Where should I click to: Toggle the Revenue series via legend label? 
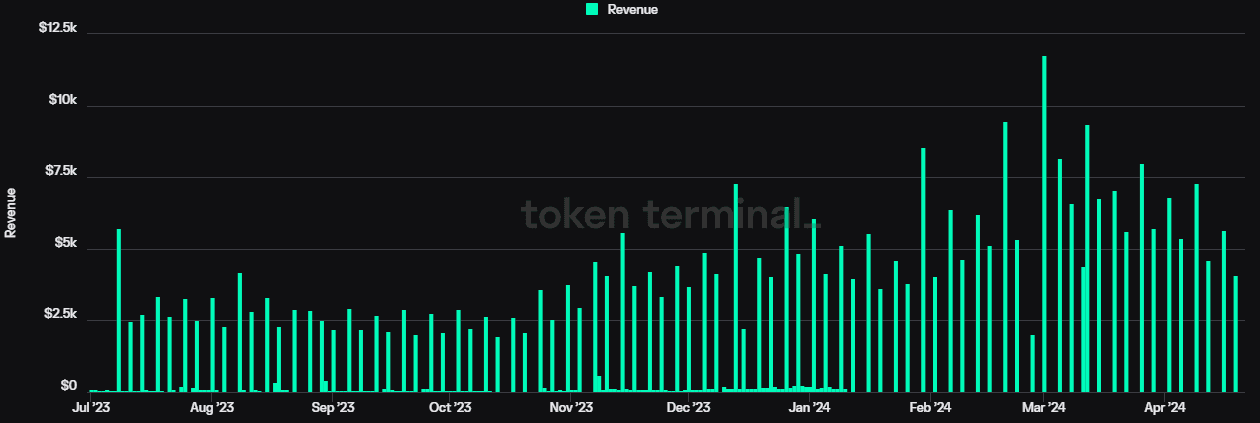[x=632, y=9]
